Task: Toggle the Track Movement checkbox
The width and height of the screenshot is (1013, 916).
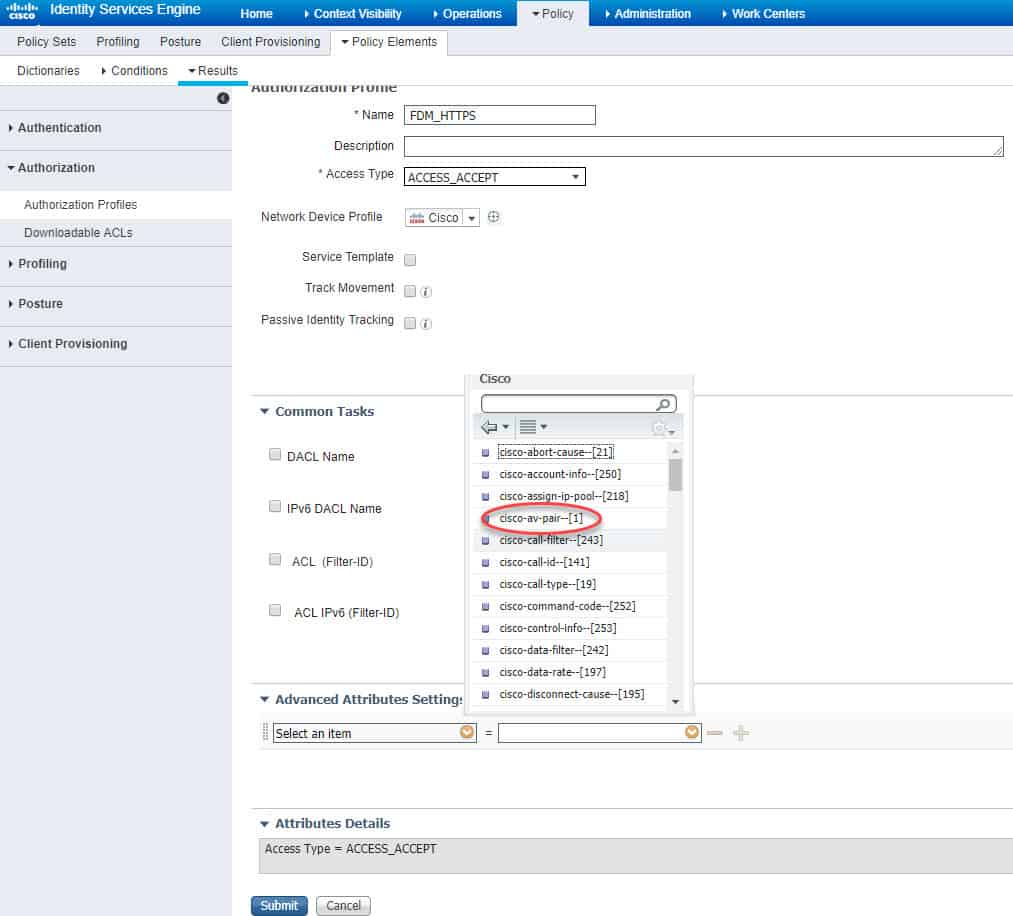Action: point(410,291)
